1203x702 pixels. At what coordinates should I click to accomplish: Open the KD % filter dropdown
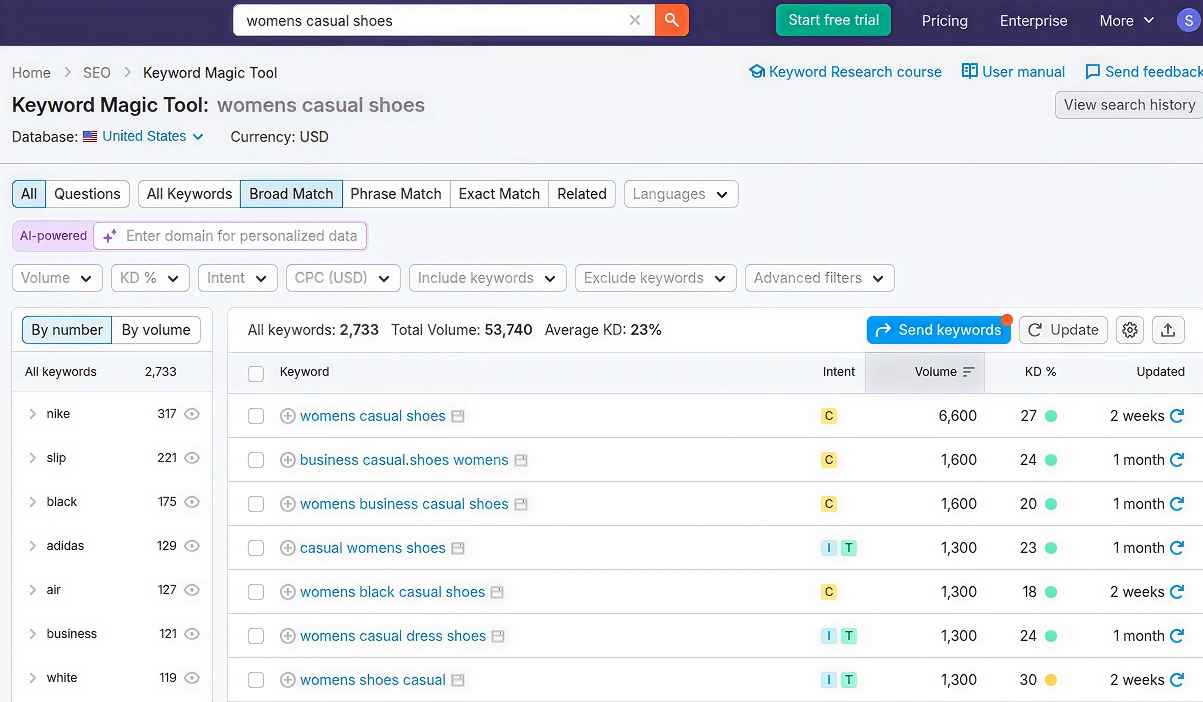tap(150, 278)
